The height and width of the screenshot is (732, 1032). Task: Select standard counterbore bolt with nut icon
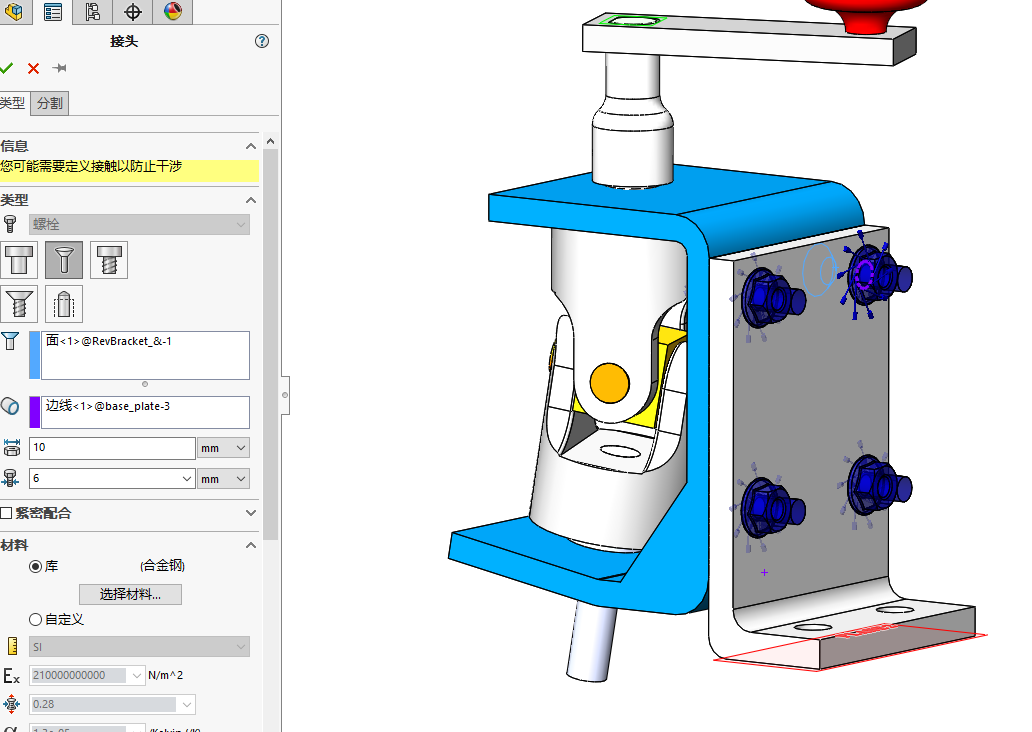pos(19,259)
